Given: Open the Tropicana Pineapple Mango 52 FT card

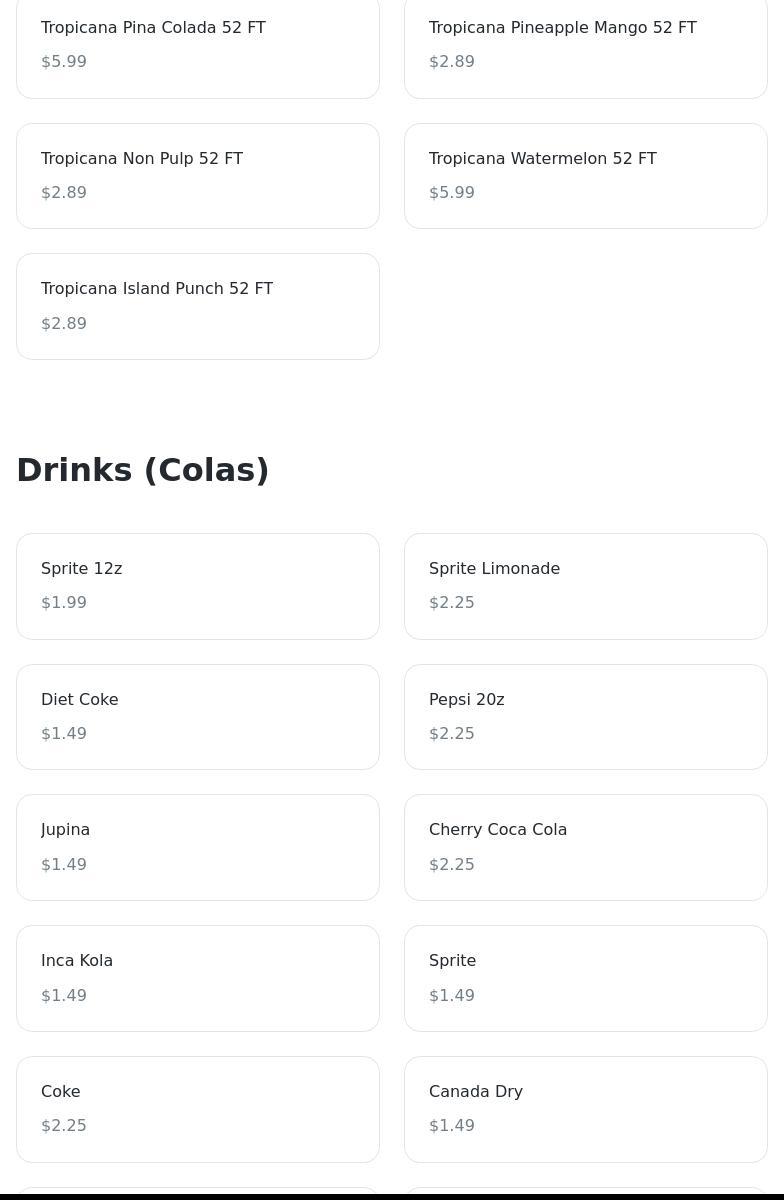Looking at the screenshot, I should (x=585, y=45).
